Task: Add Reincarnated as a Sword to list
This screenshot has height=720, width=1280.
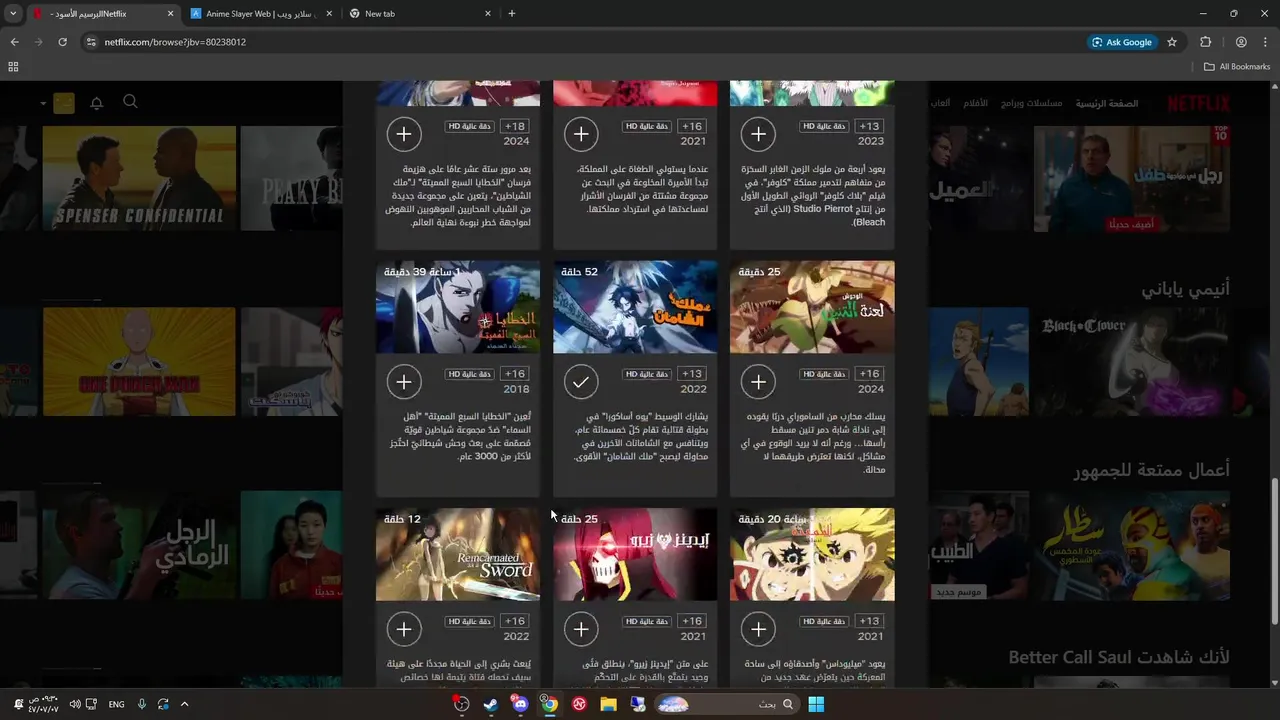Action: [x=404, y=629]
